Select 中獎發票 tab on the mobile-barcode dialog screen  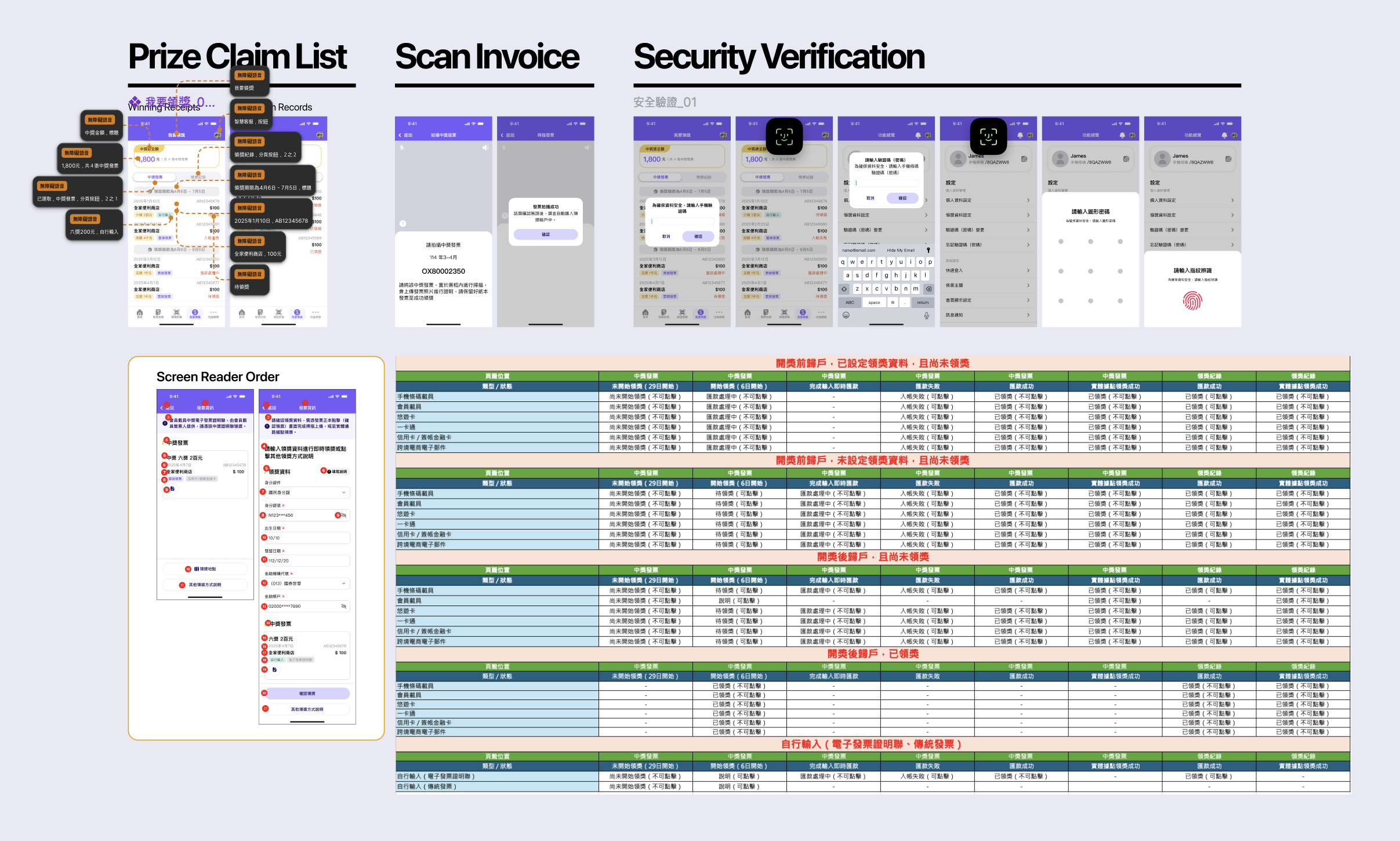tap(661, 177)
